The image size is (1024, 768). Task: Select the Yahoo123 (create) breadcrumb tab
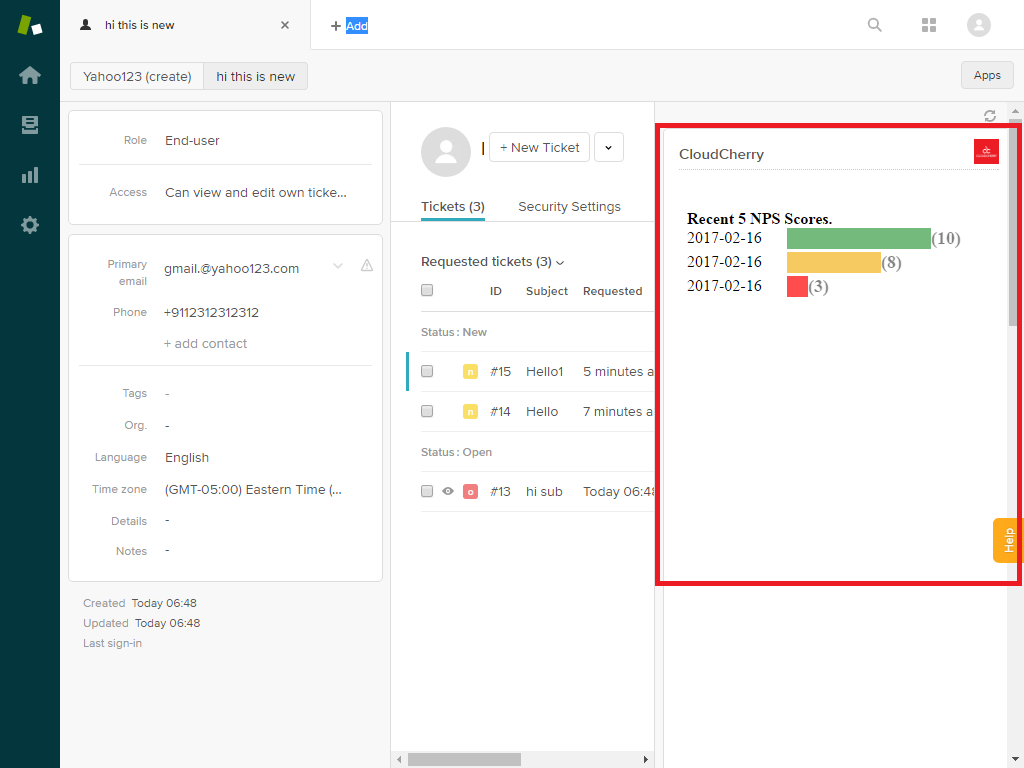(137, 76)
